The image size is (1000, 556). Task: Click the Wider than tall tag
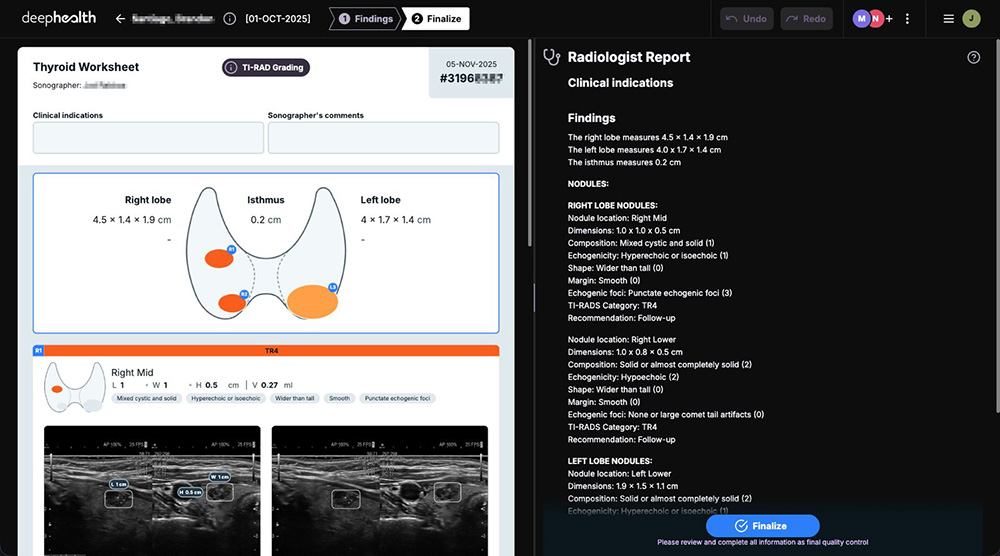pos(295,399)
